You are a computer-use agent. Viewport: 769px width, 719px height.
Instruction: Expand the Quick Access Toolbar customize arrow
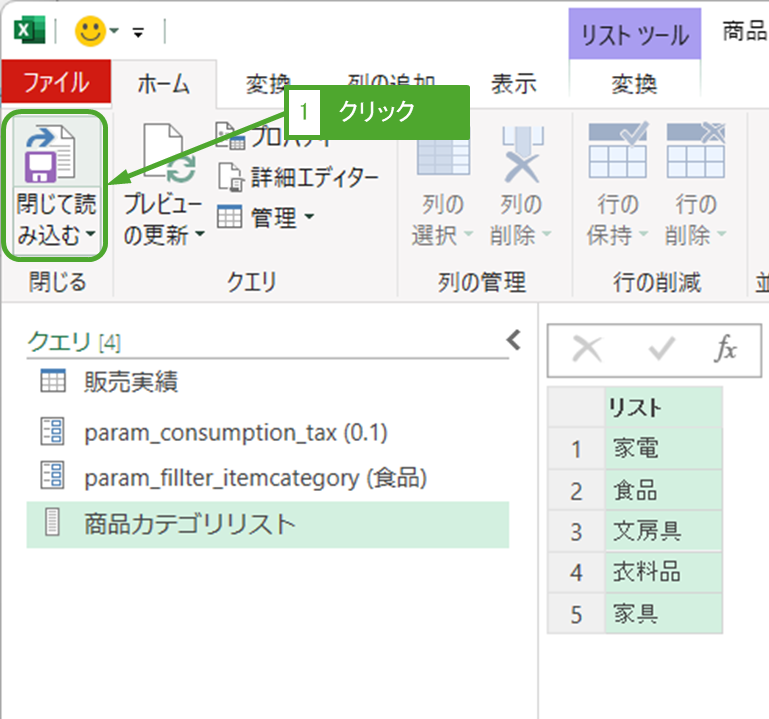(x=138, y=33)
